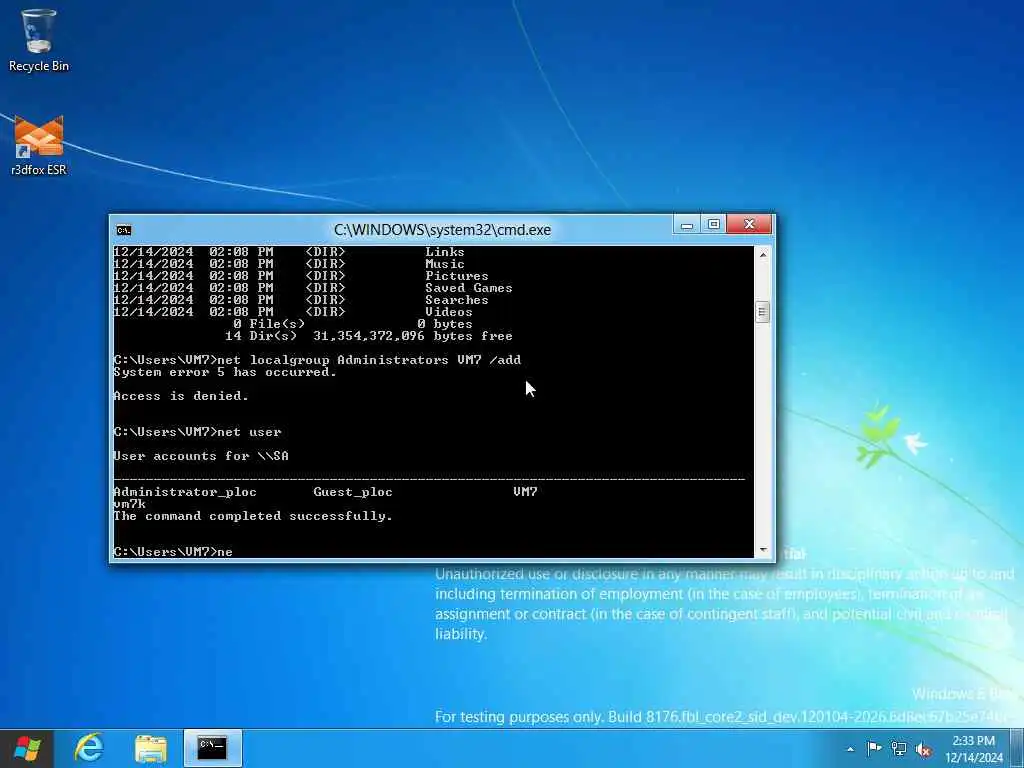
Task: Minimize the cmd.exe window
Action: (x=686, y=225)
